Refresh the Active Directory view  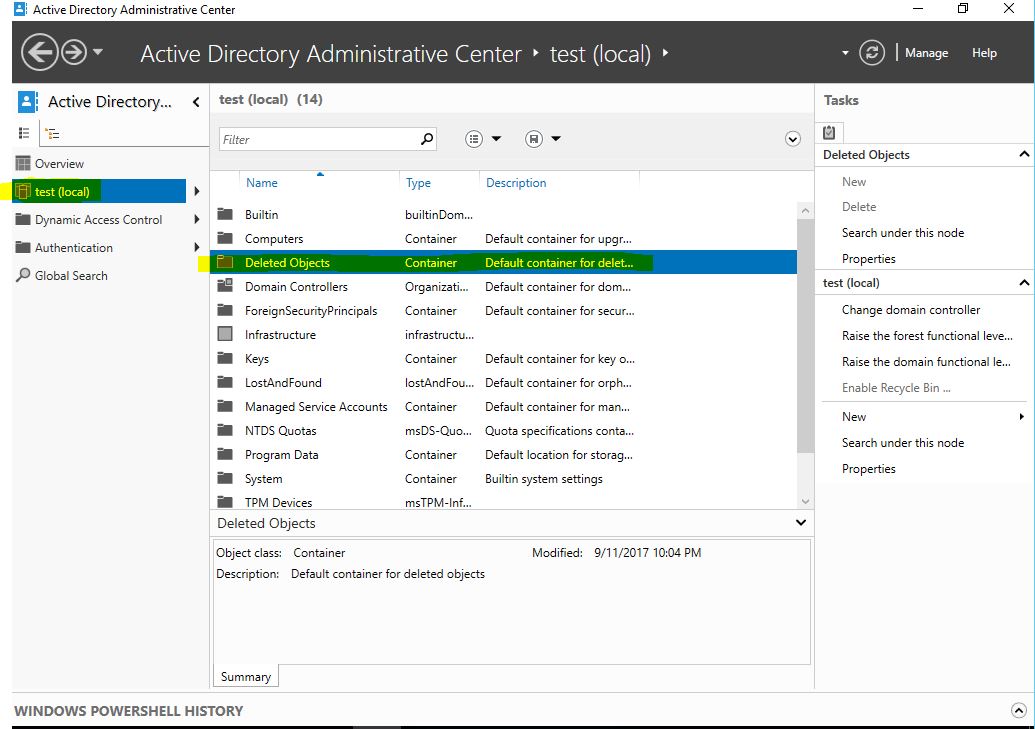point(869,52)
